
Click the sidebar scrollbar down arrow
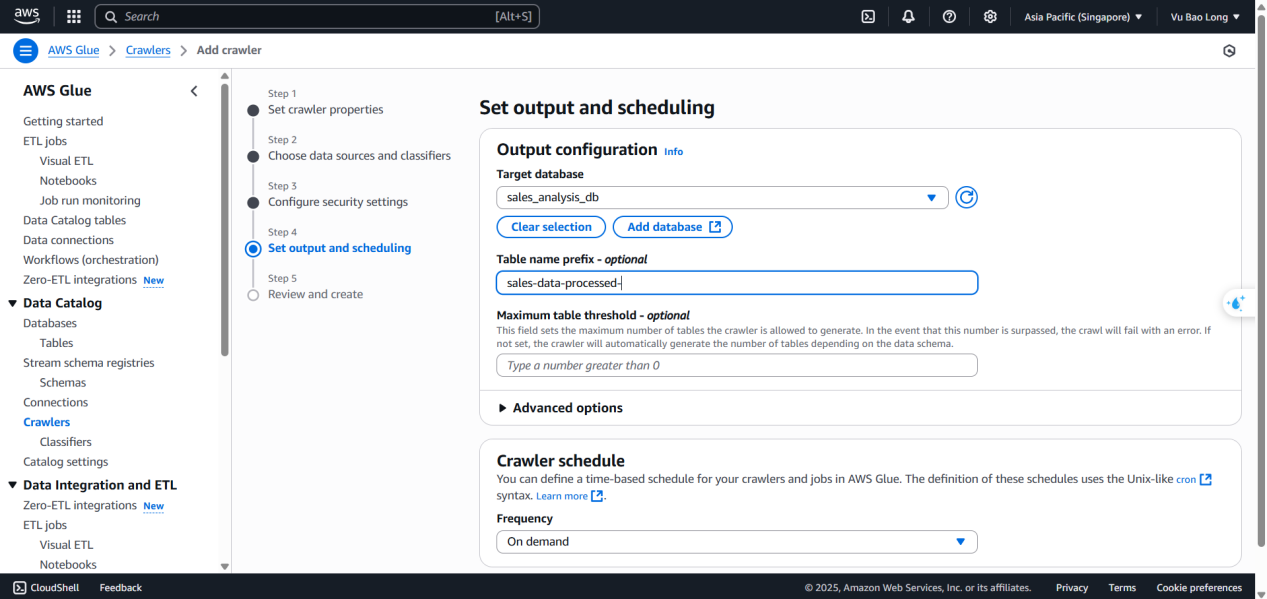click(x=225, y=565)
